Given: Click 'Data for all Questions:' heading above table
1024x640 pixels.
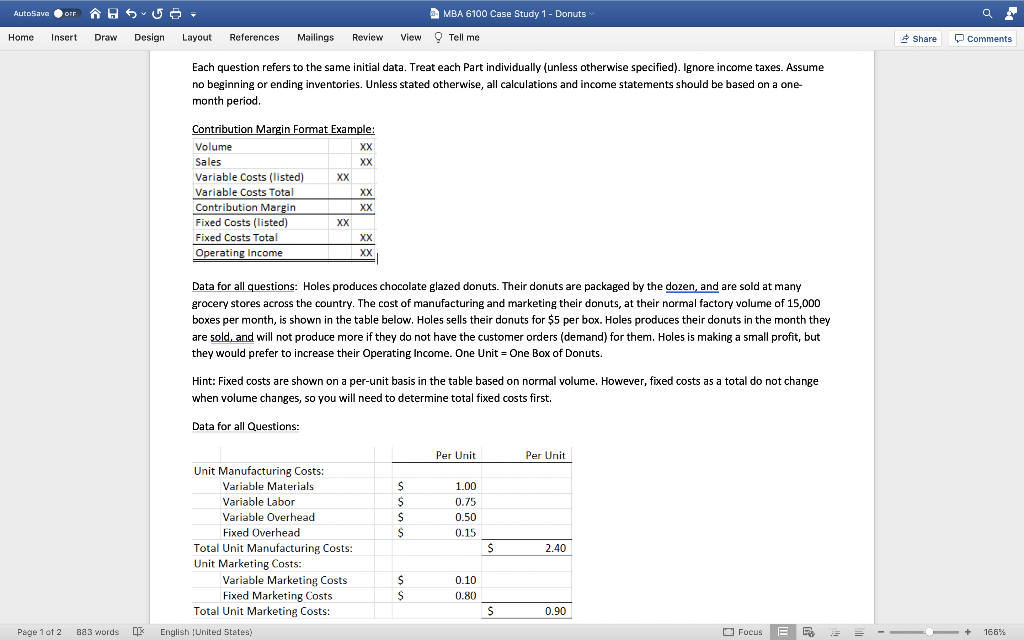Looking at the screenshot, I should (x=246, y=426).
